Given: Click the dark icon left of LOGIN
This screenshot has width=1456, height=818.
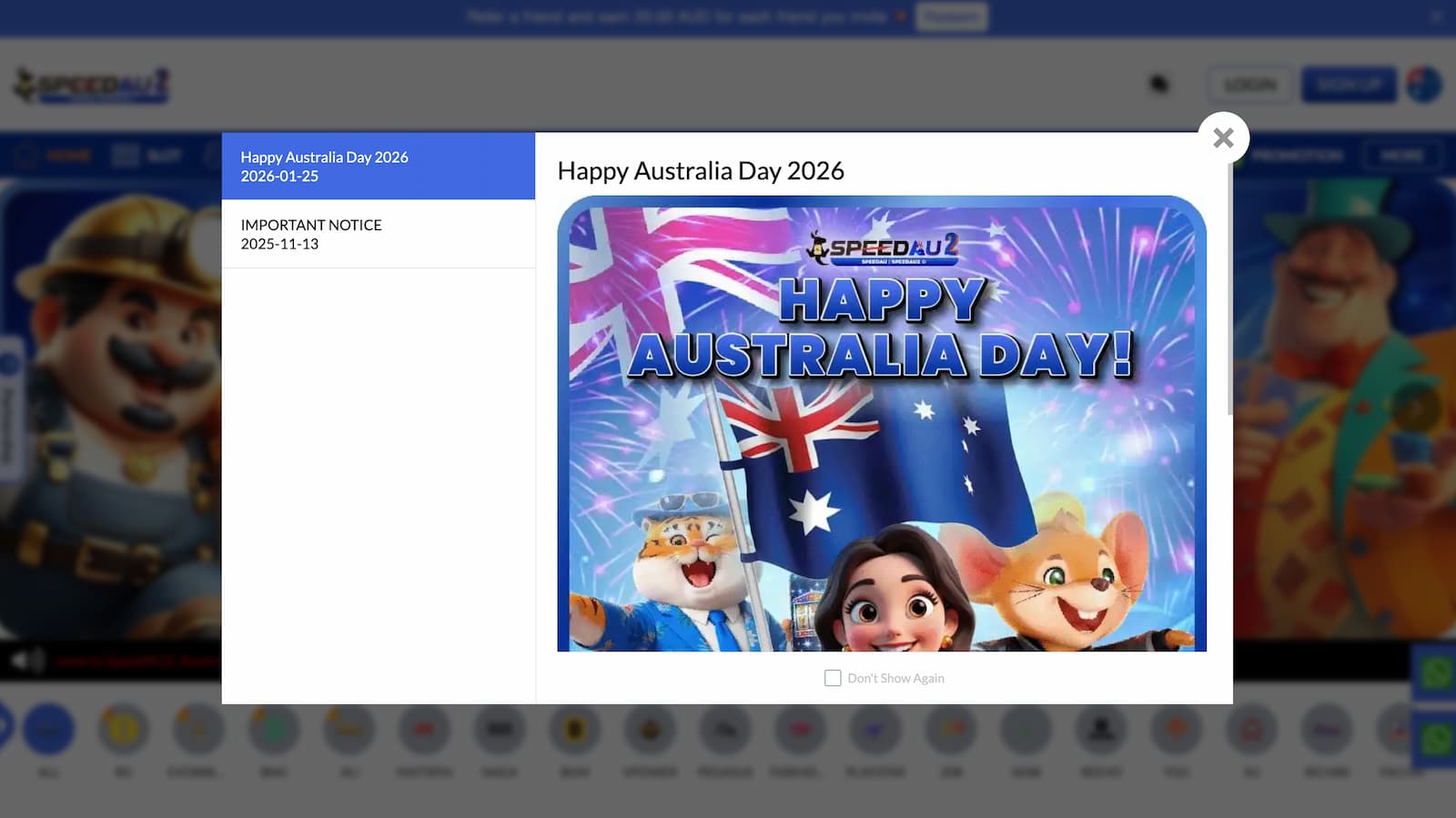Looking at the screenshot, I should (x=1158, y=85).
